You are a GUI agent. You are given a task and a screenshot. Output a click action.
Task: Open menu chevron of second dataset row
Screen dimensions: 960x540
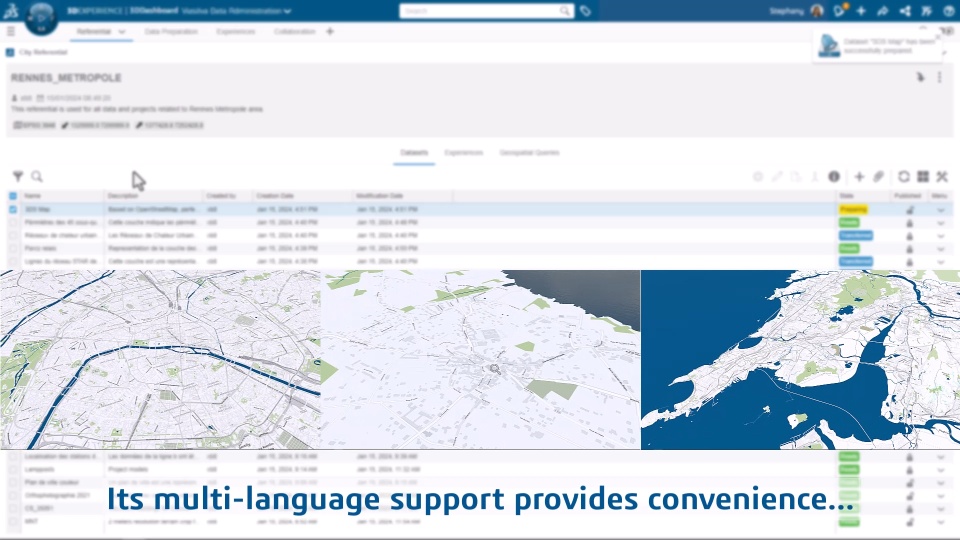941,223
